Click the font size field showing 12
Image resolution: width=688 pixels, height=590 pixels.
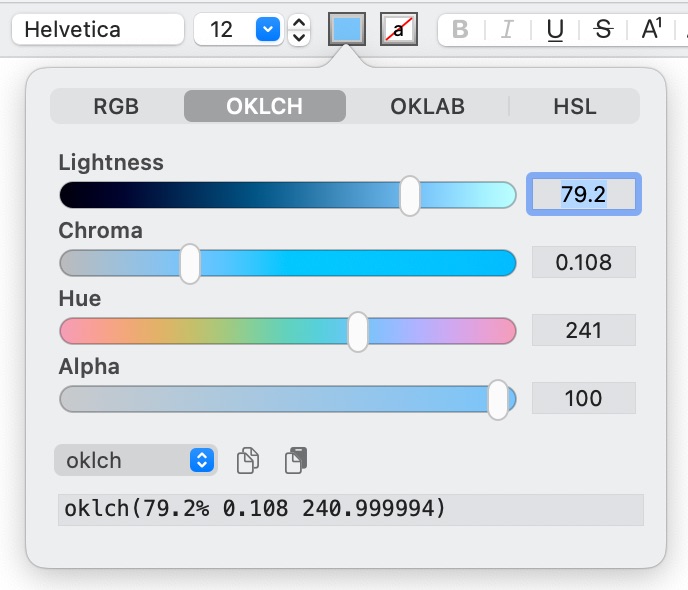tap(223, 29)
